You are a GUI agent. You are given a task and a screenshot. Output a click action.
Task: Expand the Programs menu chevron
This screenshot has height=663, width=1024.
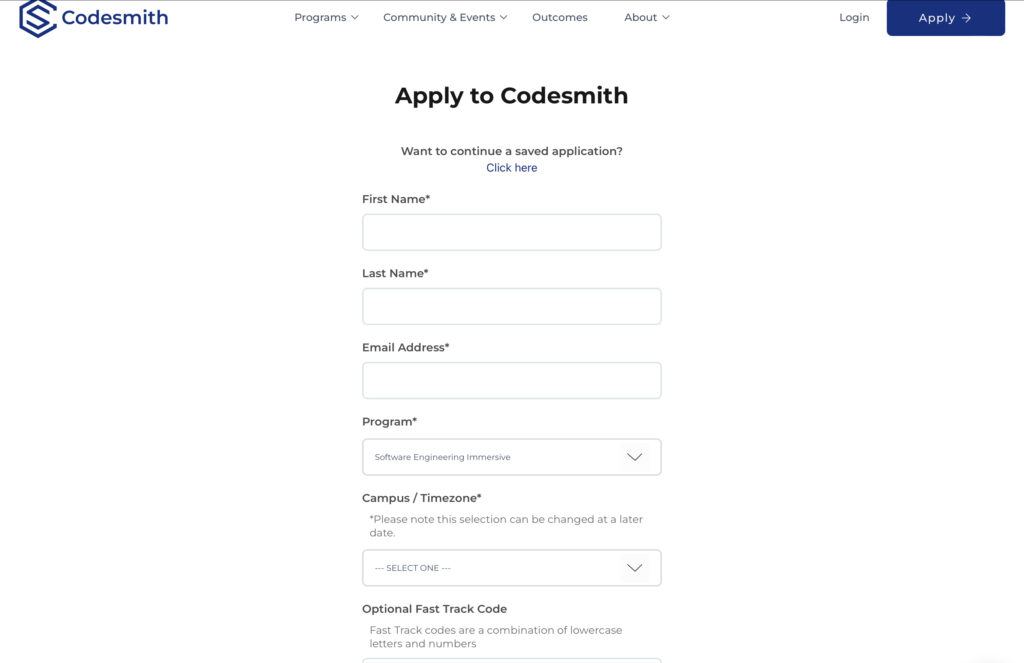click(355, 18)
